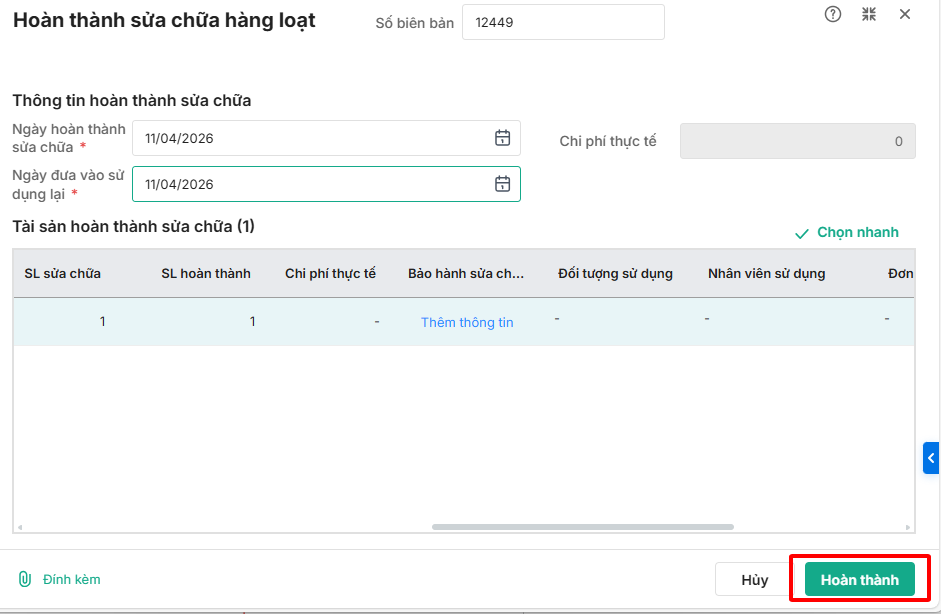Click the Chi phí thực tế amount field

point(797,141)
